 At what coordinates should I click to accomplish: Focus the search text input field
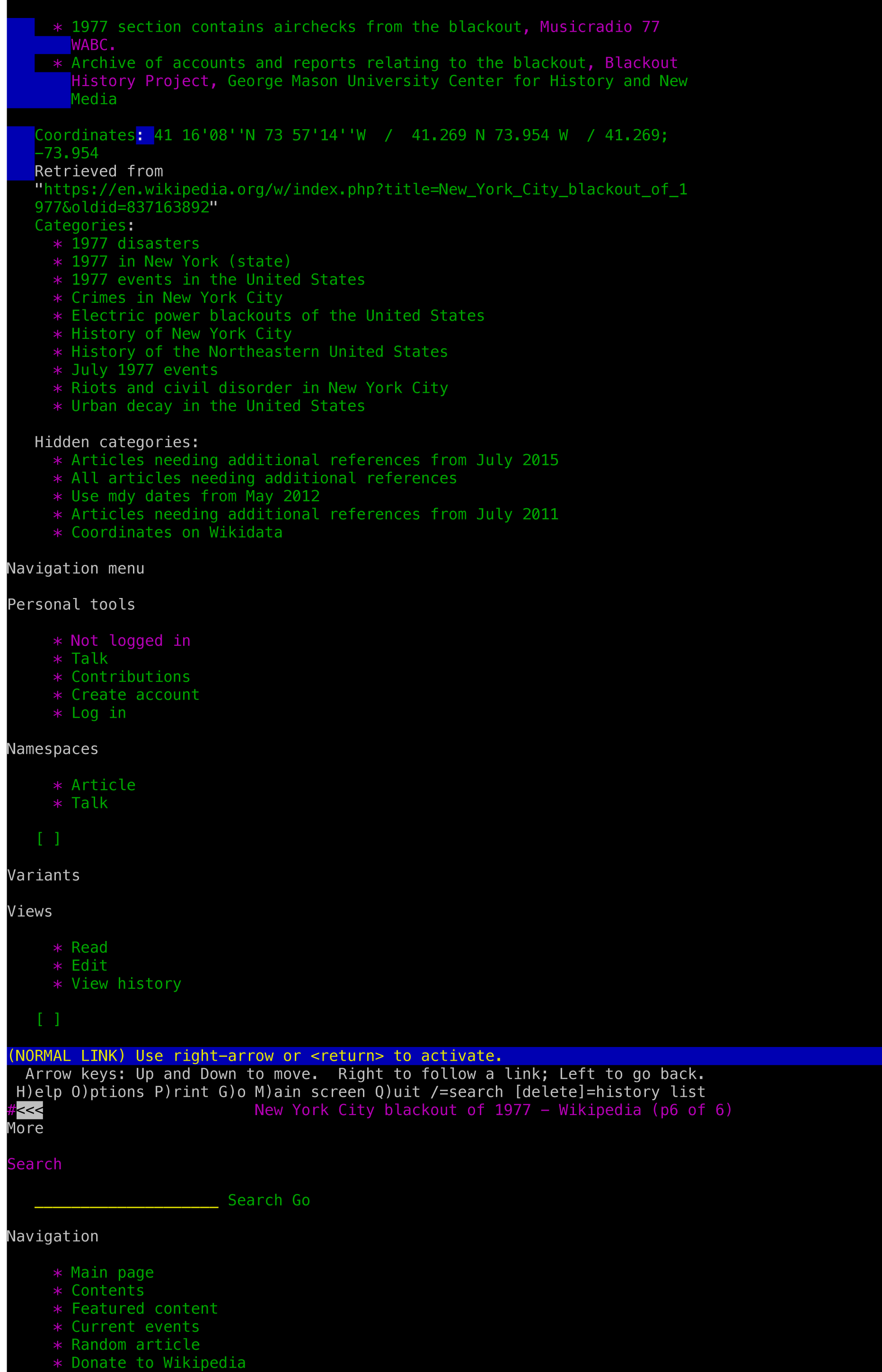click(126, 1200)
